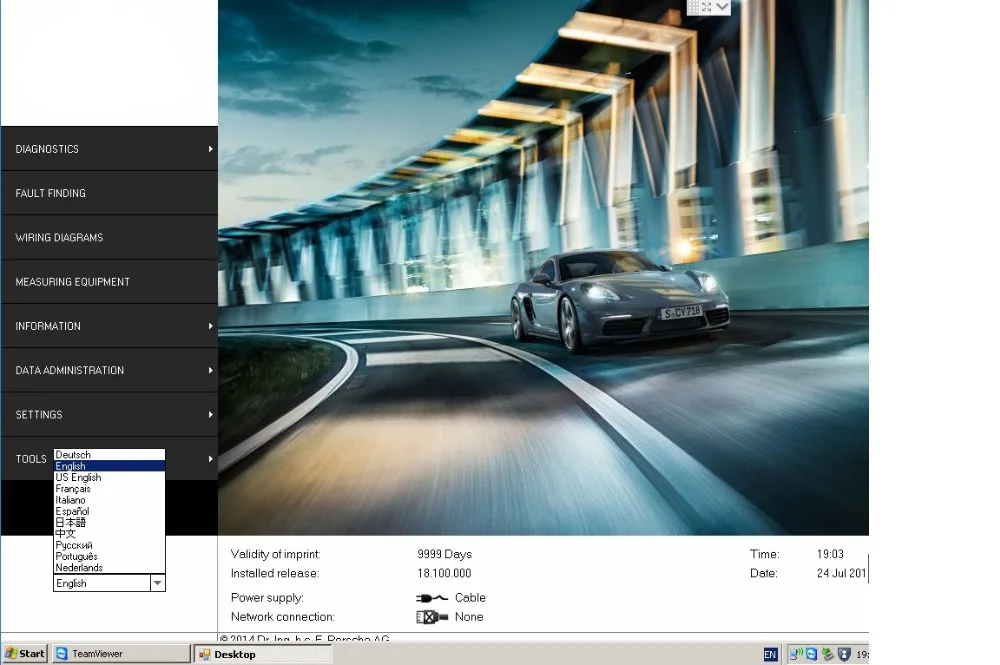The width and height of the screenshot is (1000, 665).
Task: Click the EN language indicator in taskbar
Action: click(770, 654)
